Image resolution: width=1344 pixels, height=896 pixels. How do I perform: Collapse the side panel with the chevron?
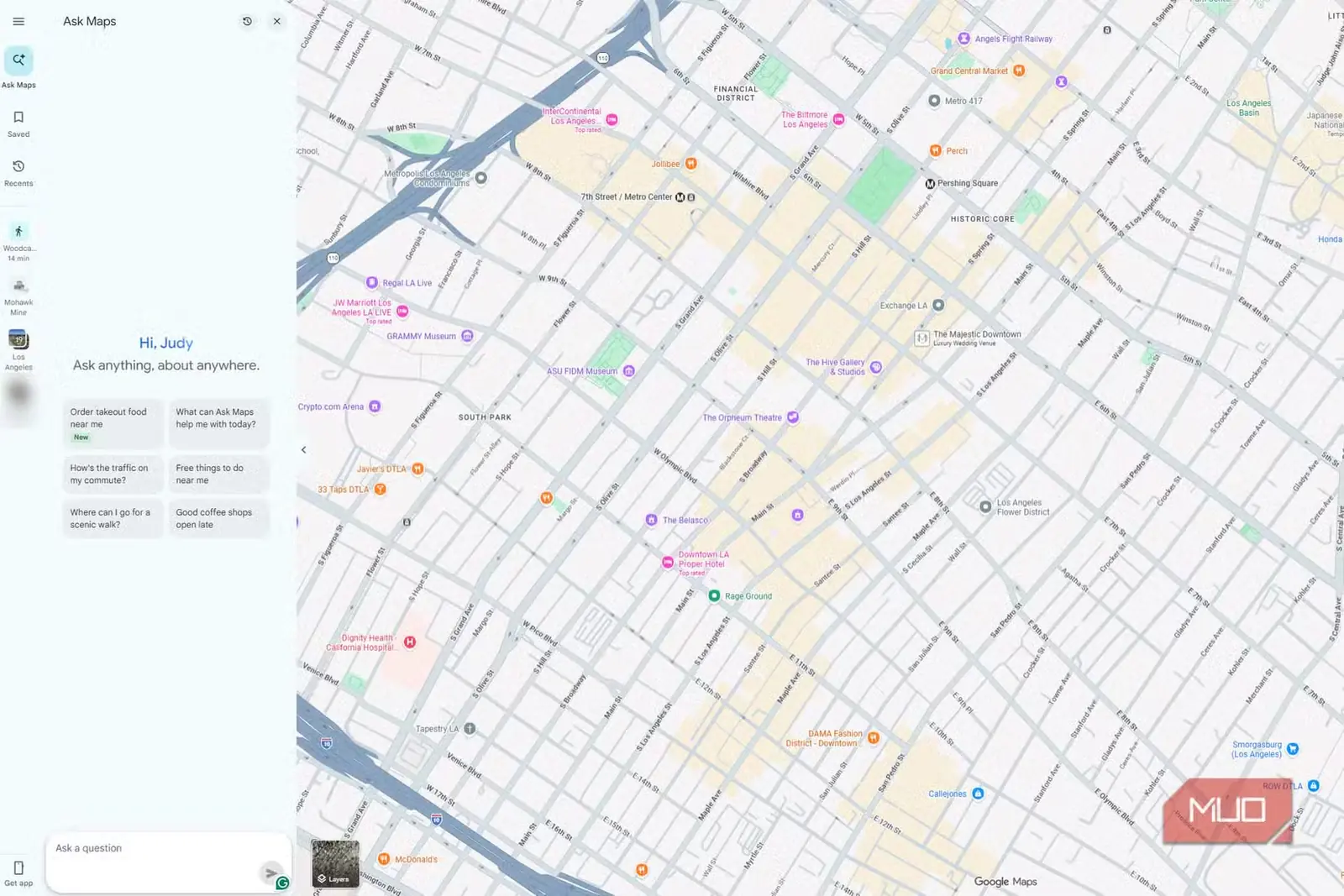tap(303, 450)
